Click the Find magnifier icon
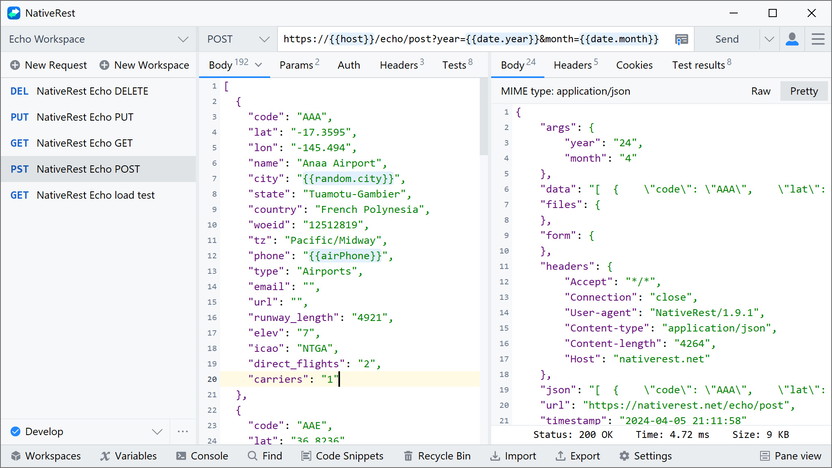Screen dimensions: 832x468 pyautogui.click(x=252, y=456)
